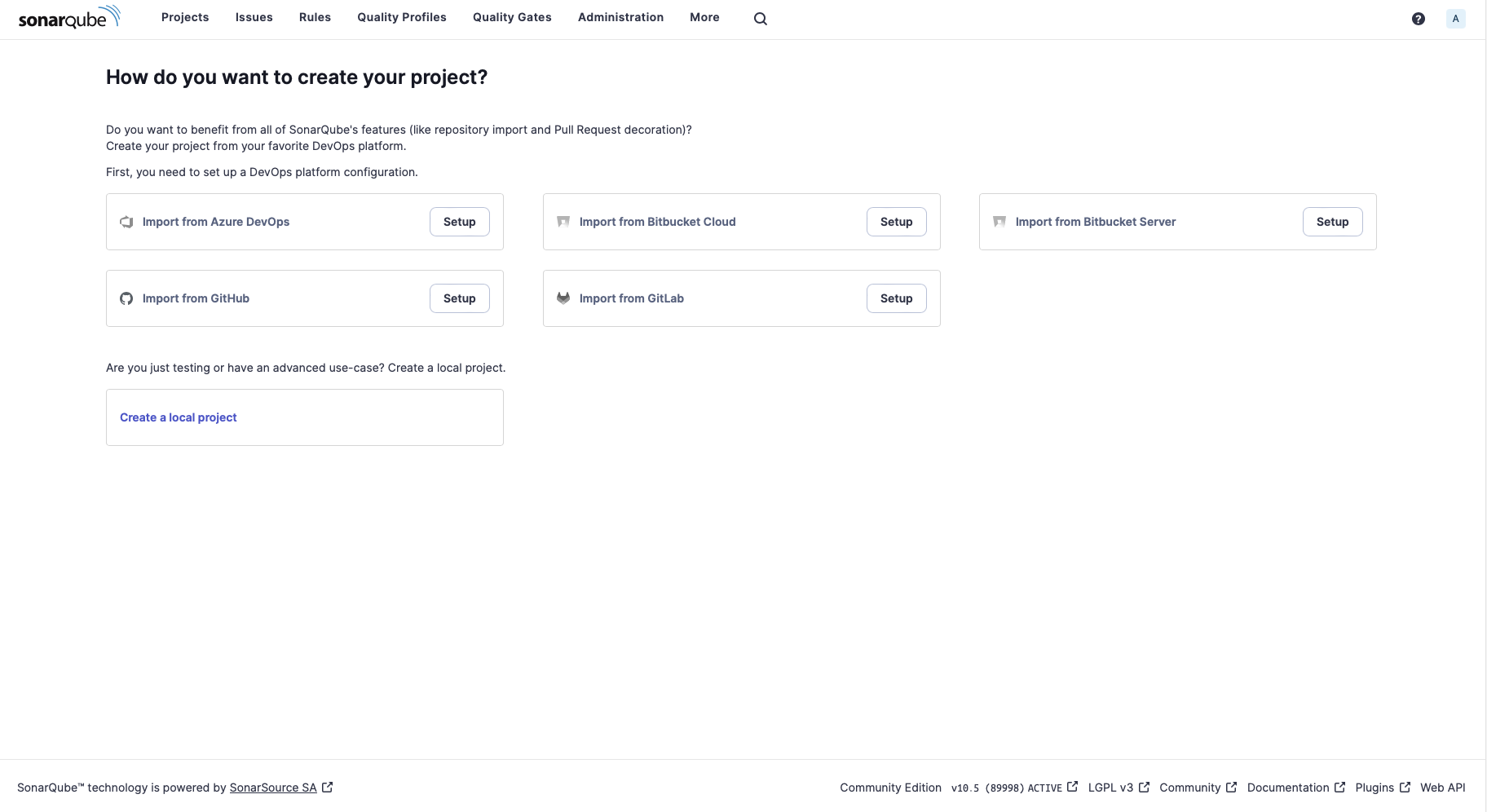Open the Web API link
Viewport: 1487px width, 812px height.
(1443, 788)
